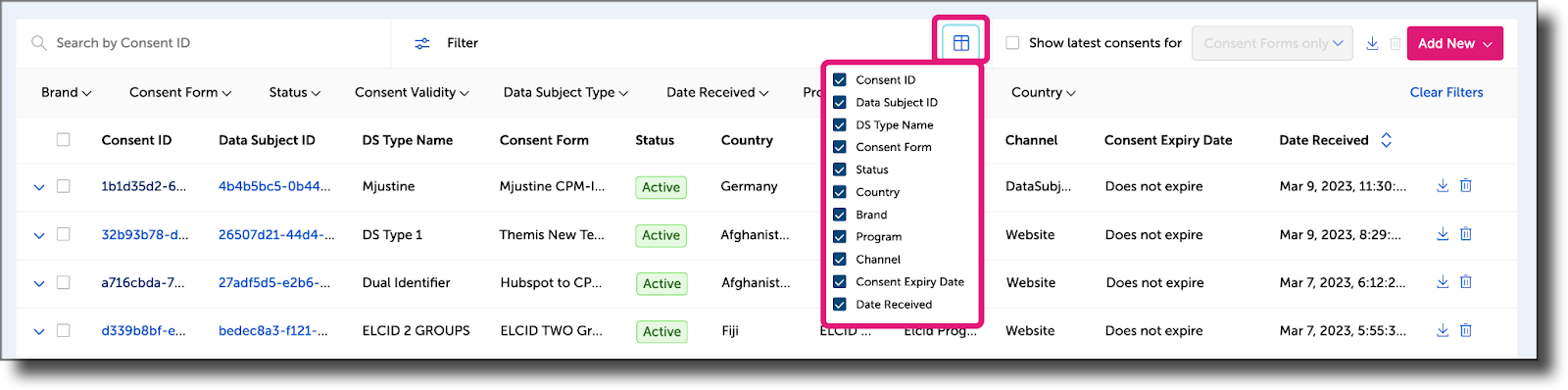Expand the ELCID 2 GROUPS consent row
Image resolution: width=1568 pixels, height=390 pixels.
[x=39, y=331]
